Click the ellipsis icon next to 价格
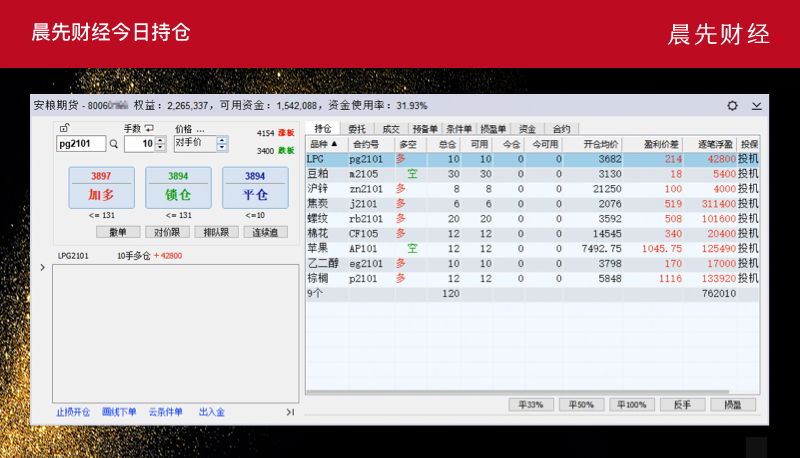 pyautogui.click(x=200, y=129)
